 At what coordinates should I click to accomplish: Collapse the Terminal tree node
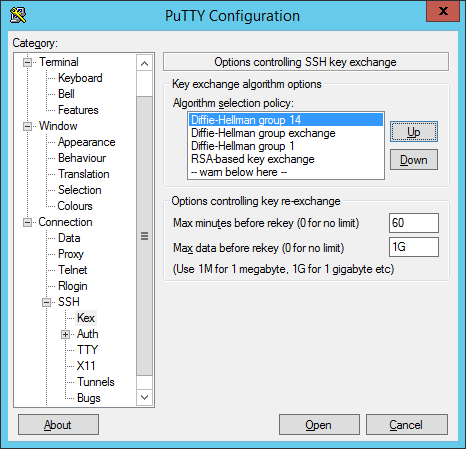coord(27,62)
